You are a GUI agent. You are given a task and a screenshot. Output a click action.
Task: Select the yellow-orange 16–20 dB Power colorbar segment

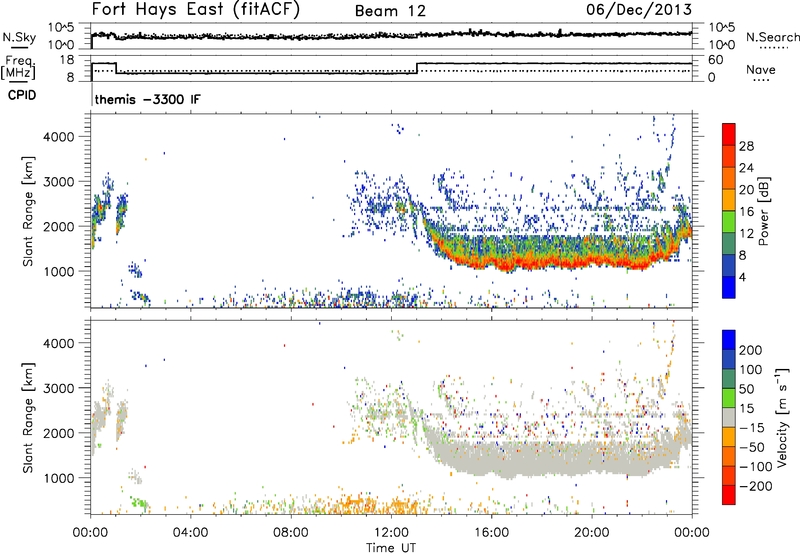click(729, 200)
